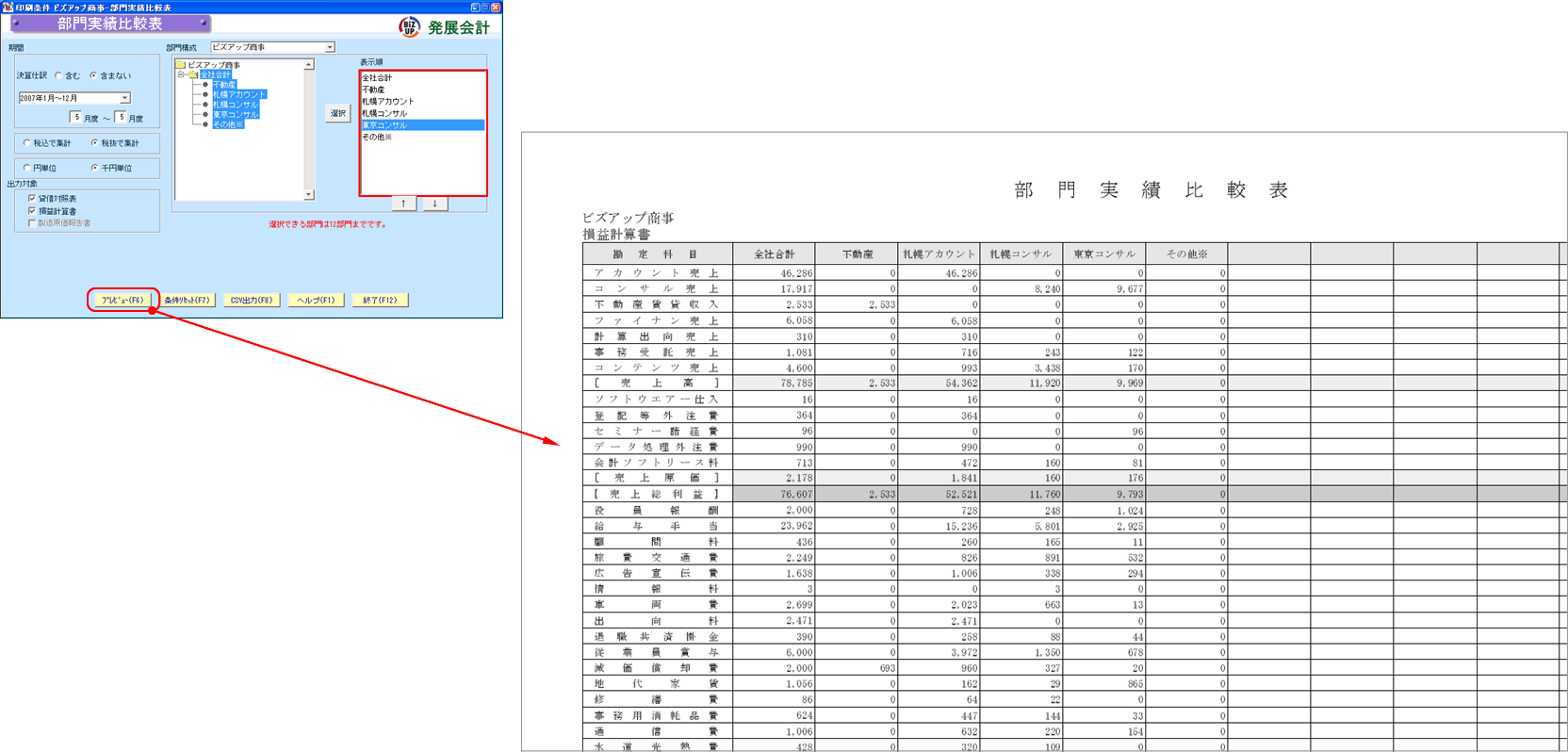Image resolution: width=1568 pixels, height=752 pixels.
Task: Open the 2007年1月～12月 period dropdown
Action: click(x=124, y=98)
